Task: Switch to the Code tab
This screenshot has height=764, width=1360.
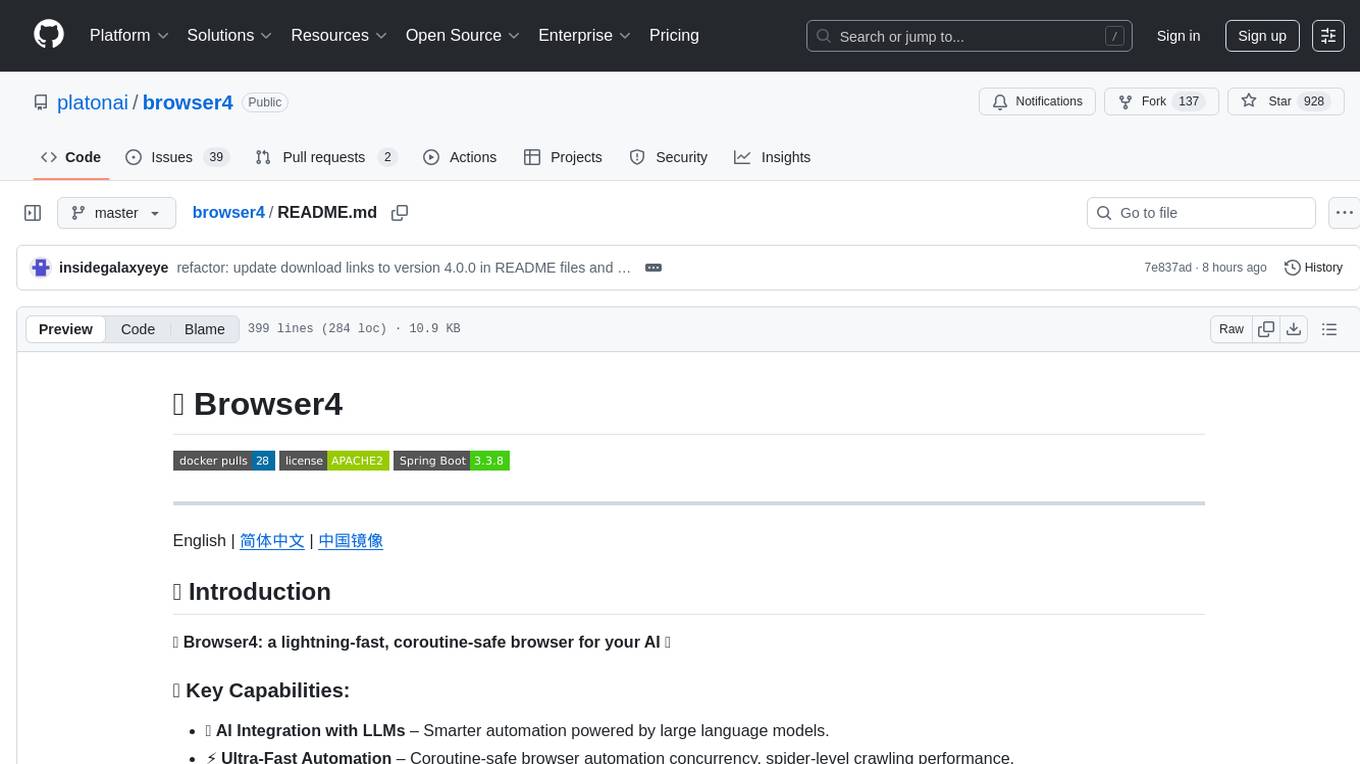Action: point(71,157)
